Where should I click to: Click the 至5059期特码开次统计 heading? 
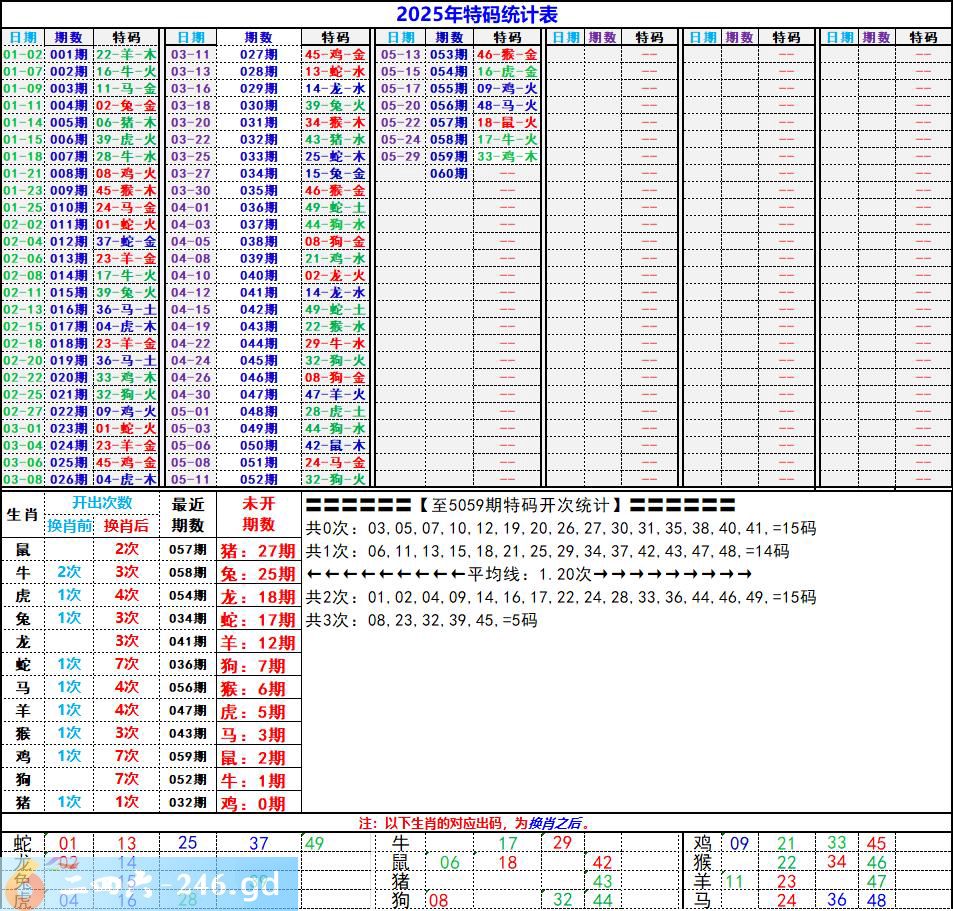pos(520,505)
